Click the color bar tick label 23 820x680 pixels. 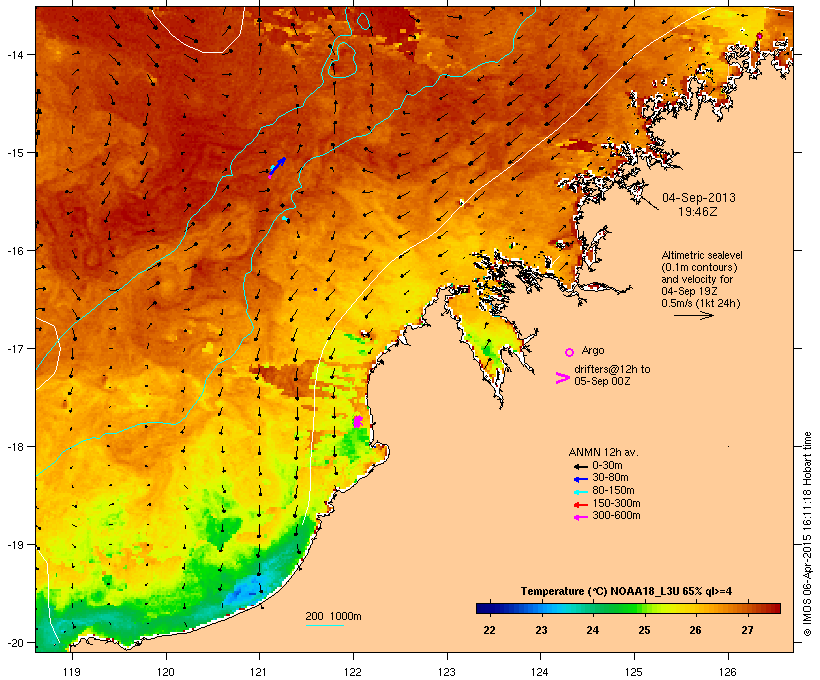[541, 630]
